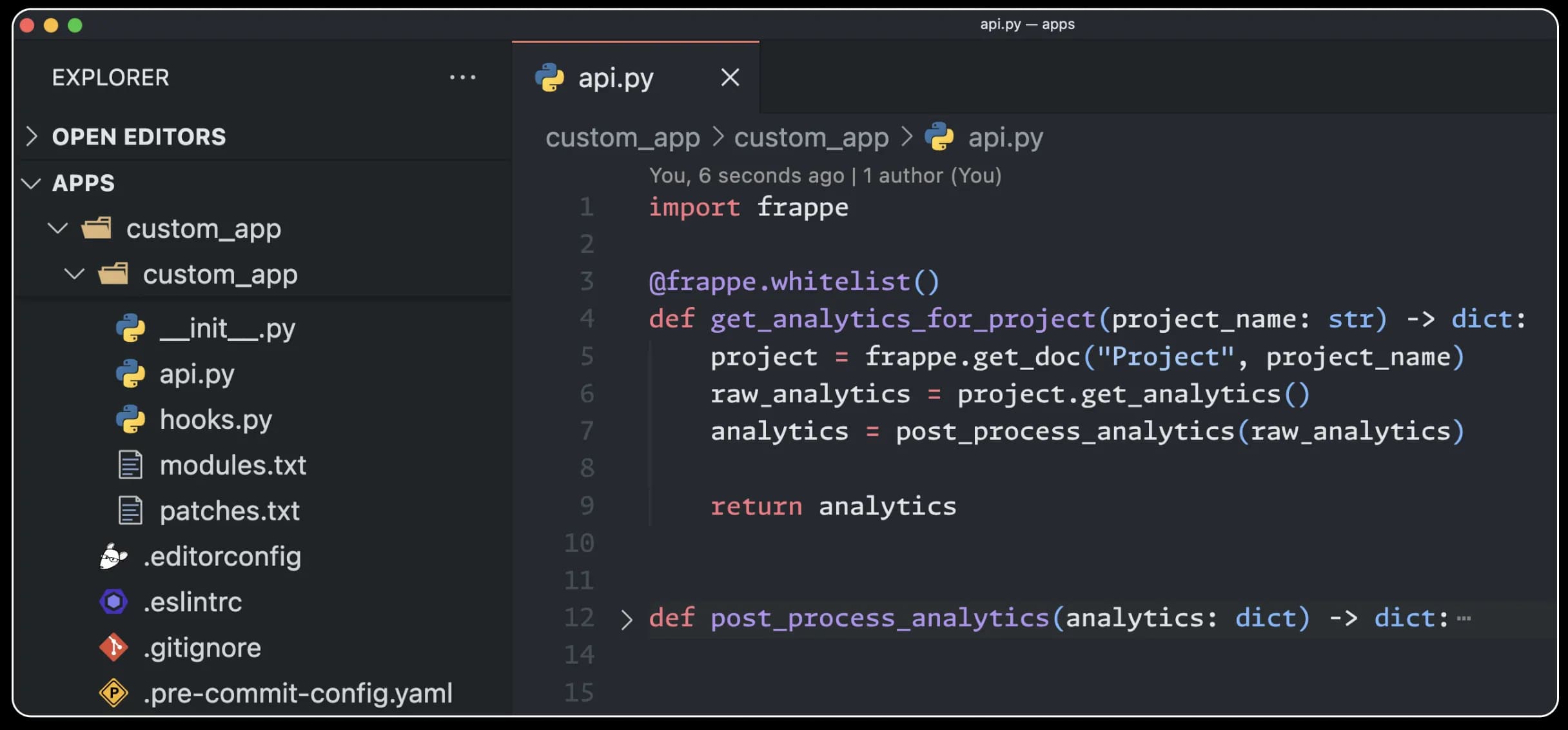Screen dimensions: 1568x730
Task: Click line number 9 in the gutter
Action: (x=586, y=506)
